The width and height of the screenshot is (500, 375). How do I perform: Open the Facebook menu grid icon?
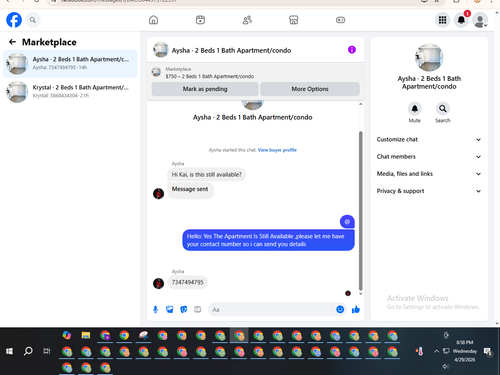(442, 20)
